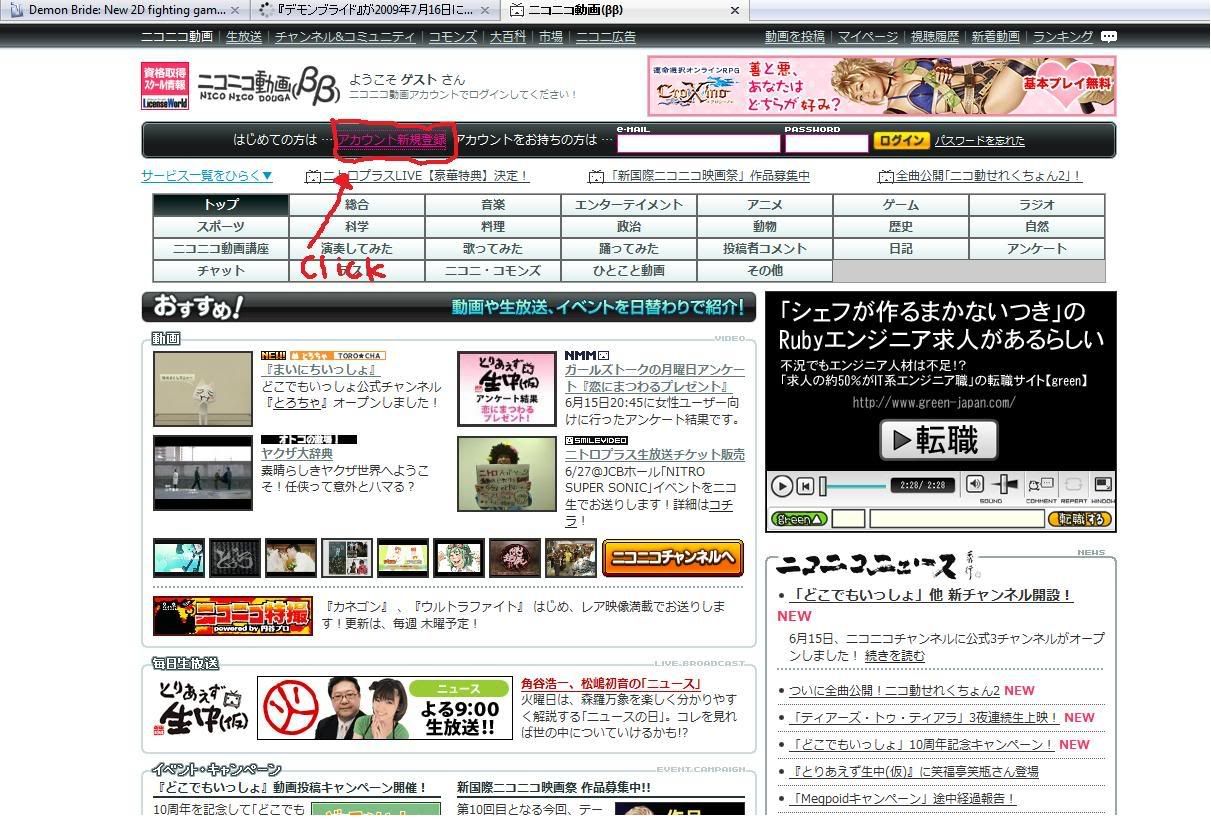1211x819 pixels.
Task: Click the skip-to-start button in the player
Action: (x=805, y=486)
